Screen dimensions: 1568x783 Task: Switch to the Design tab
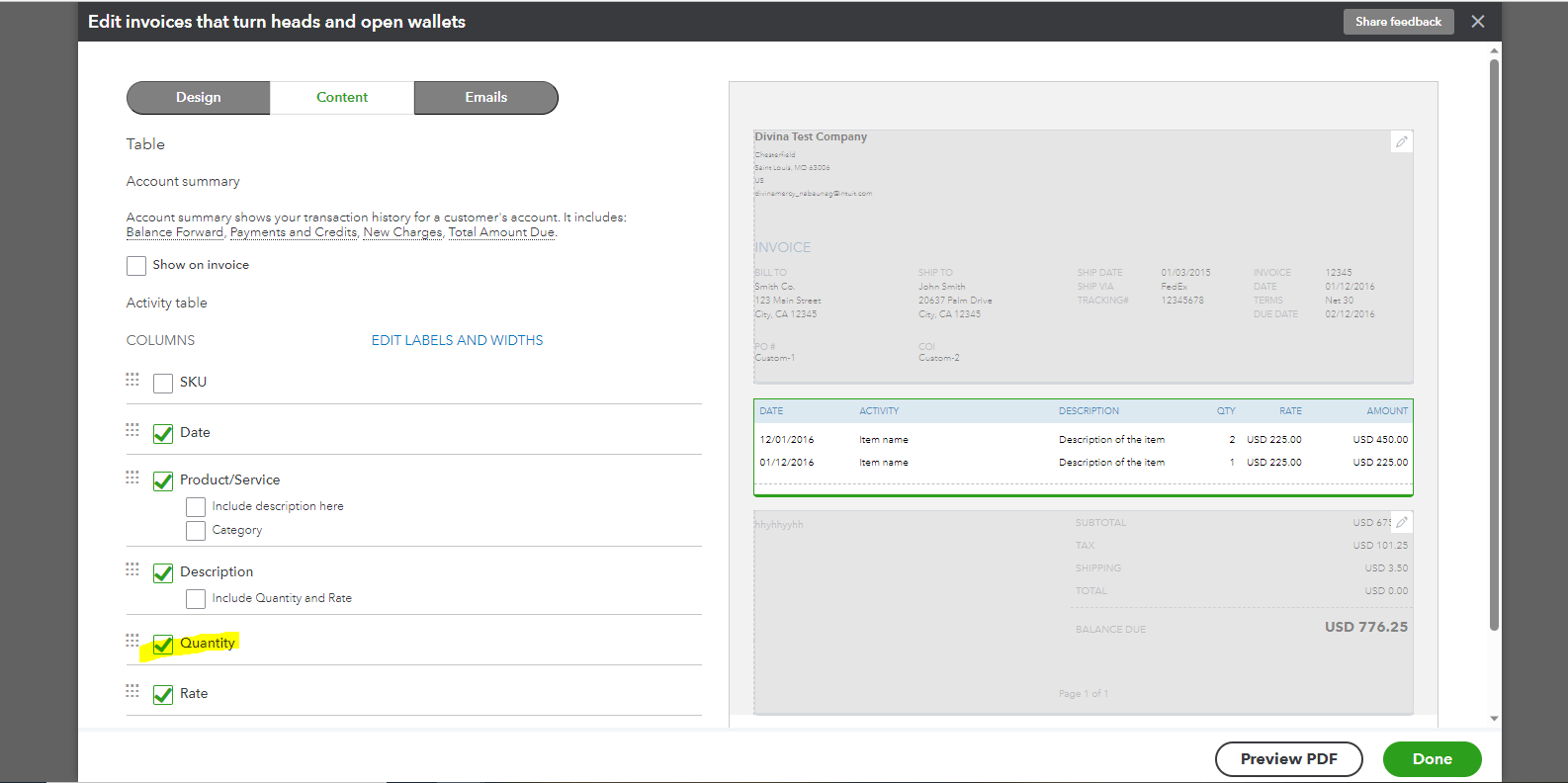199,98
